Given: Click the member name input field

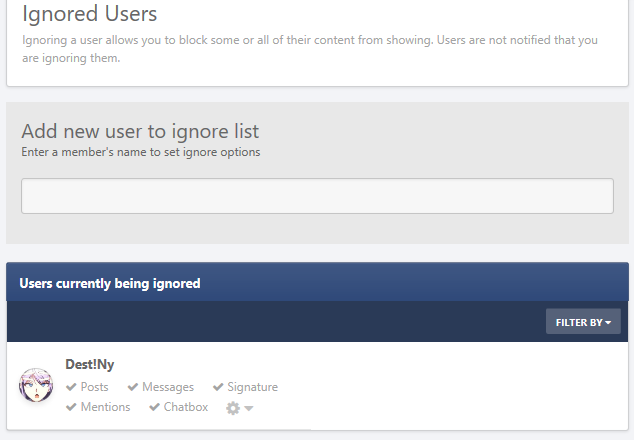Looking at the screenshot, I should tap(317, 196).
